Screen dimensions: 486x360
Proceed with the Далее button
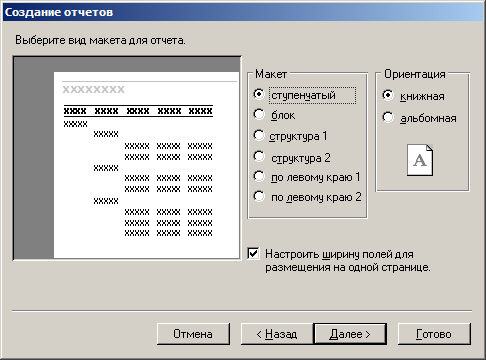pyautogui.click(x=350, y=334)
